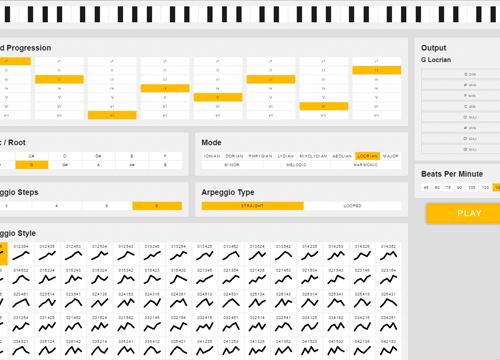Select arpeggio style 041235
The height and width of the screenshot is (360, 500).
[x=205, y=348]
